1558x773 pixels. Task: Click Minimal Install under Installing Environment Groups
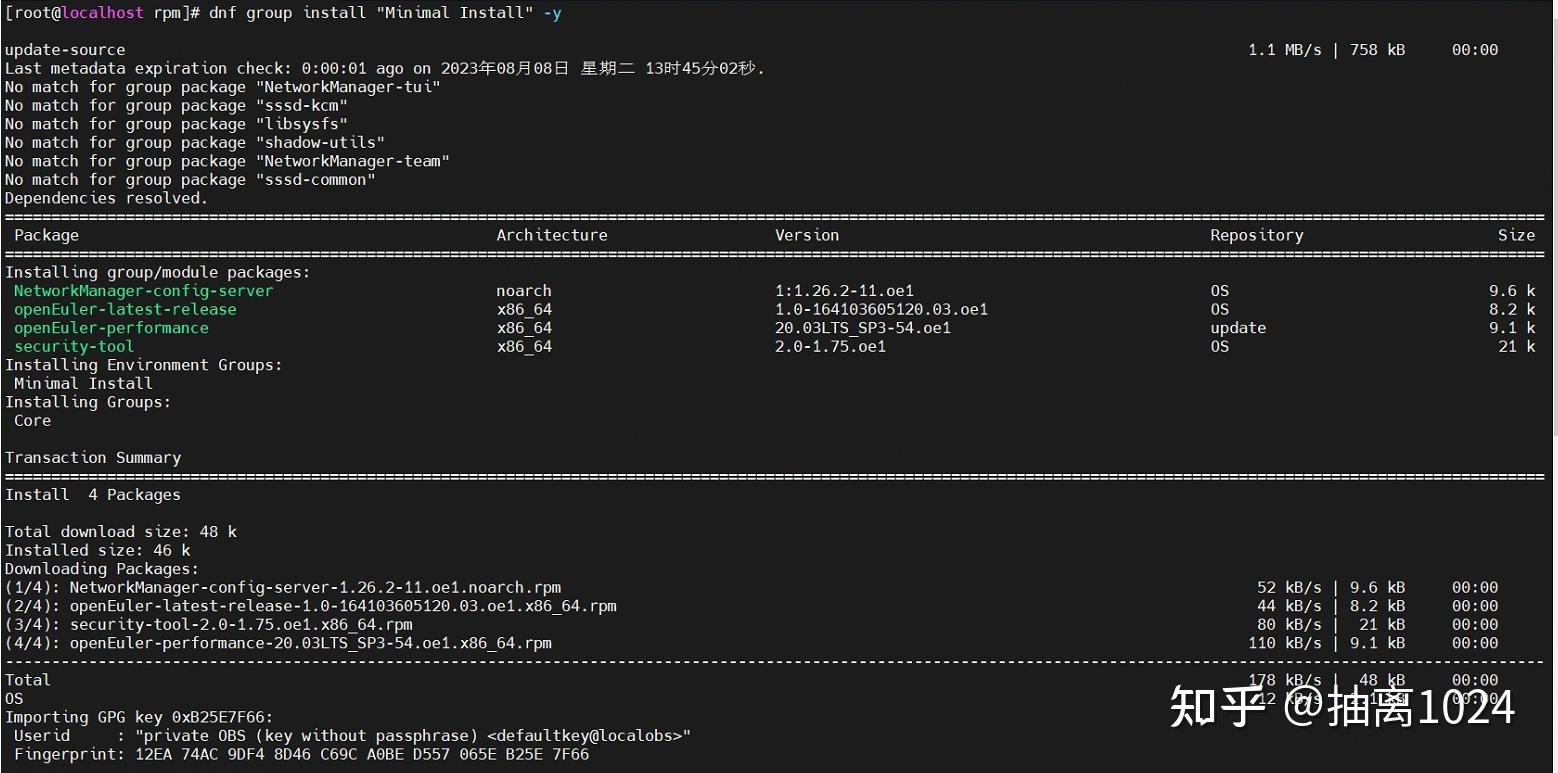[x=83, y=383]
